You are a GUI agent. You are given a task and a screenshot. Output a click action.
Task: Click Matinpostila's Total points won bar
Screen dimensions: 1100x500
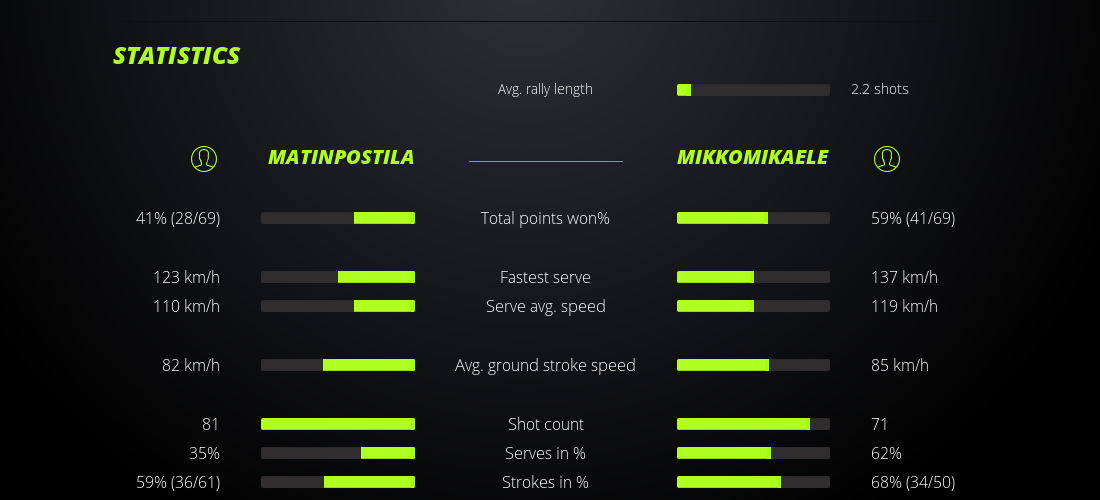[338, 218]
